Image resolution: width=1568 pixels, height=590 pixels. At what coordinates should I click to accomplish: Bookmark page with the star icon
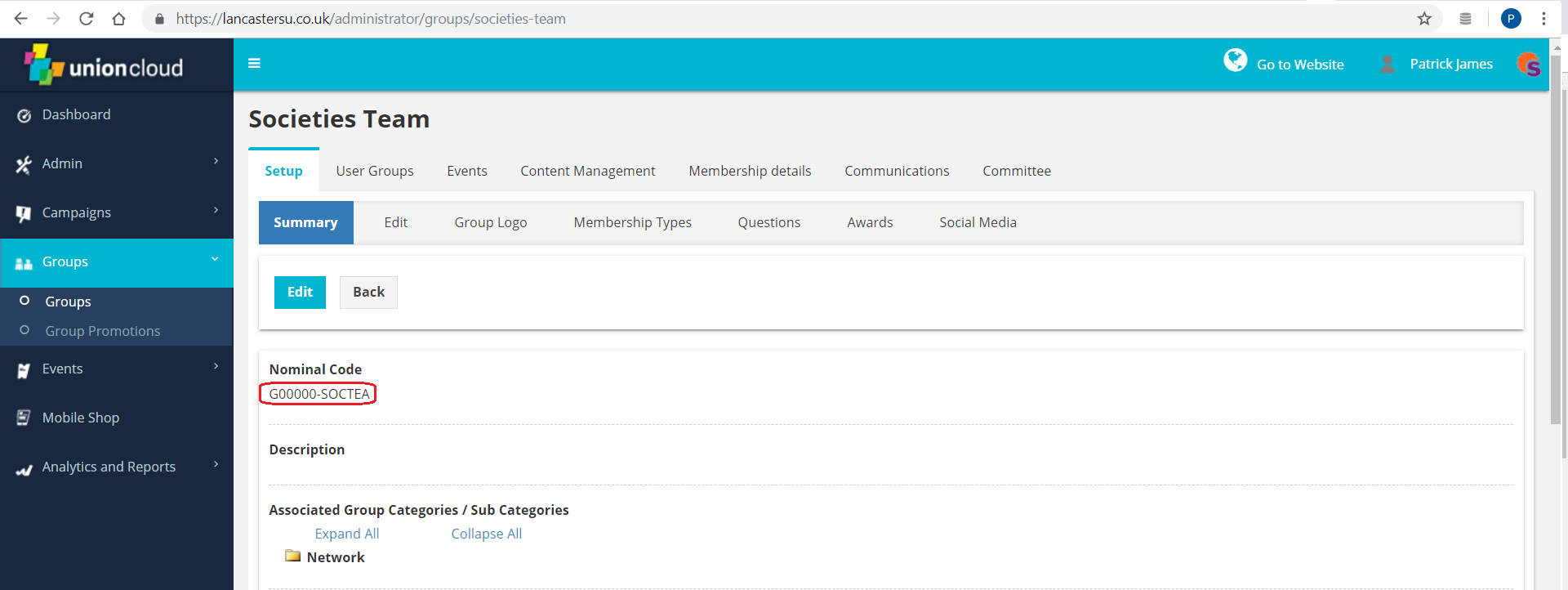(x=1424, y=19)
